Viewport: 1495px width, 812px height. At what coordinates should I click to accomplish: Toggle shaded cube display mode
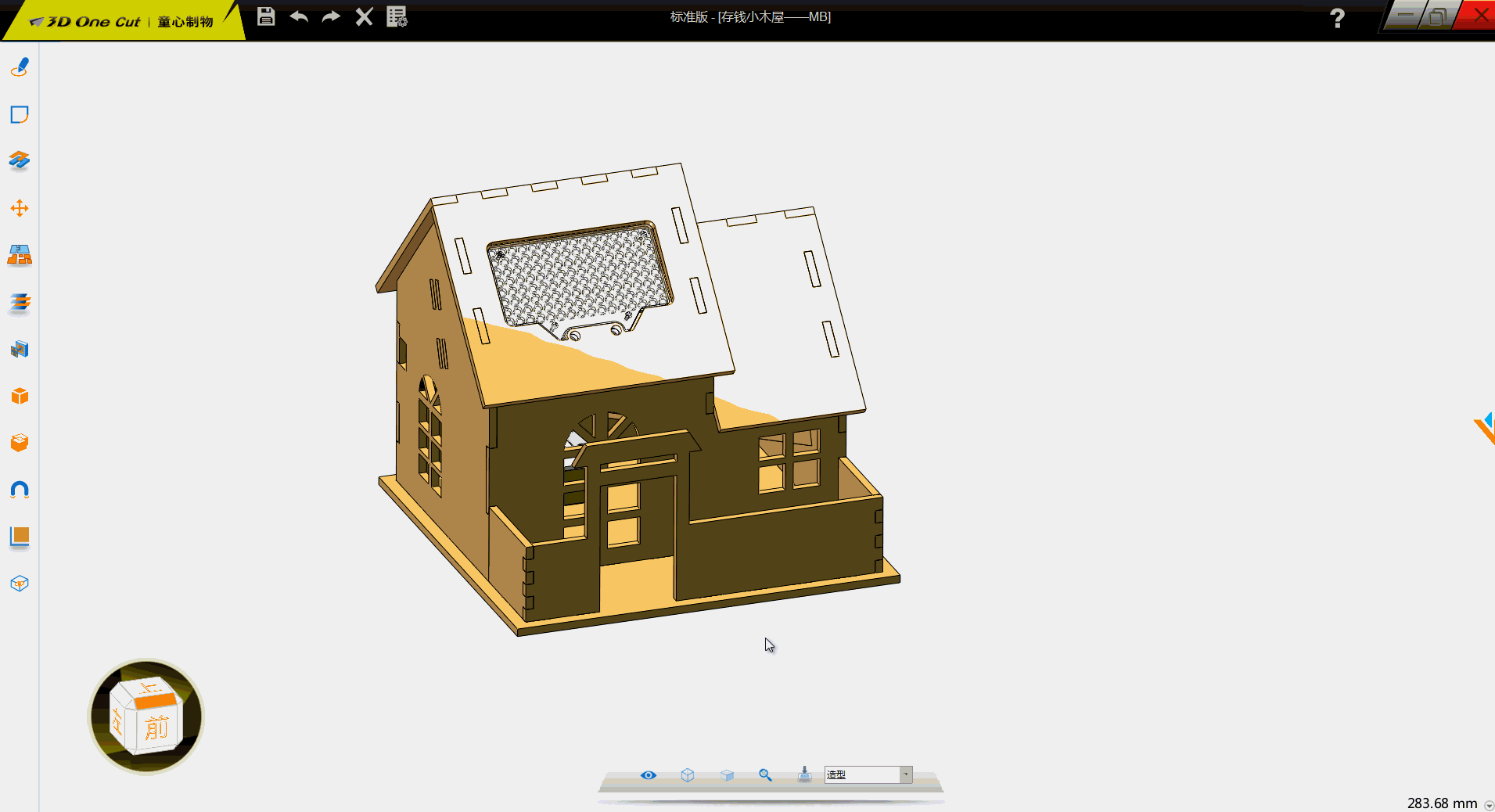coord(727,775)
